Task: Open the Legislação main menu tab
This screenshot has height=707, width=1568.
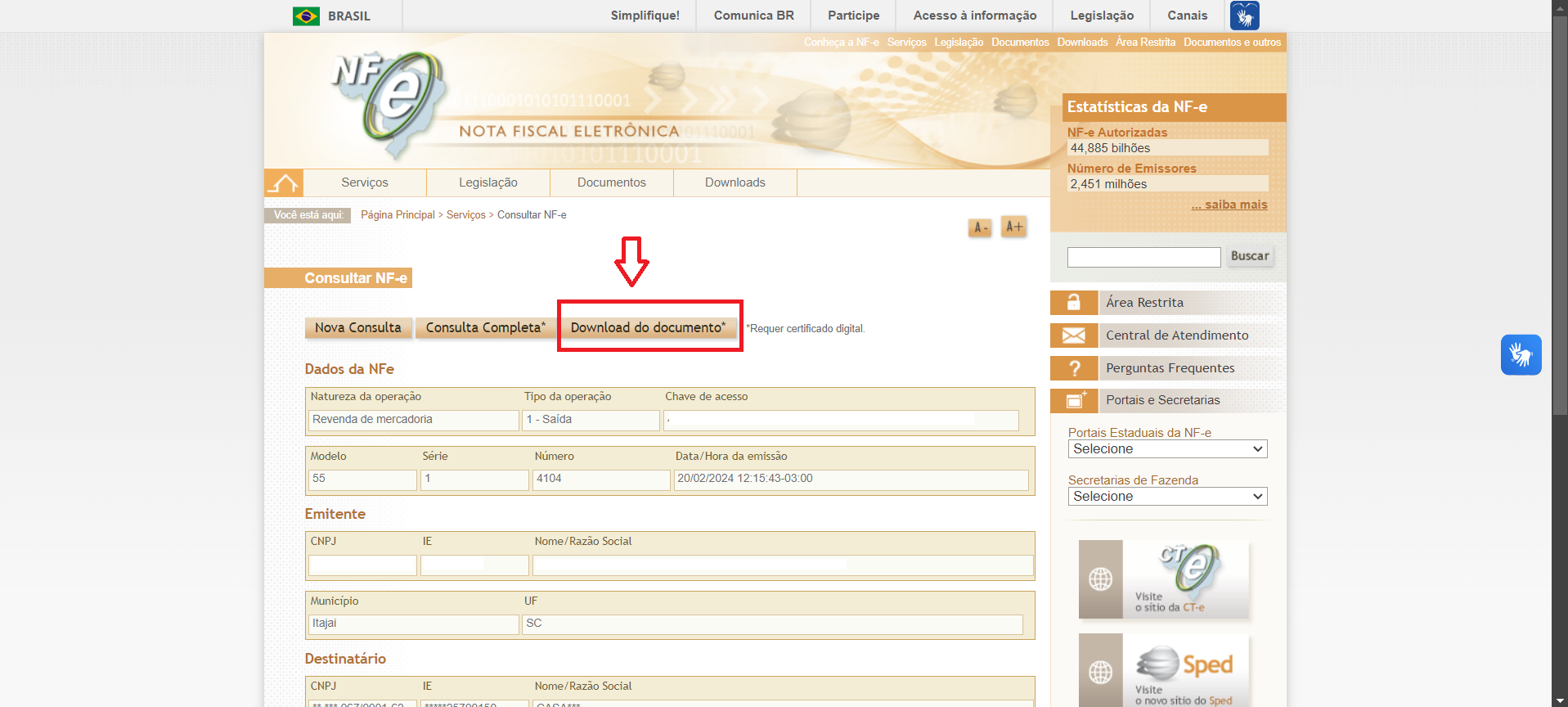Action: click(488, 182)
